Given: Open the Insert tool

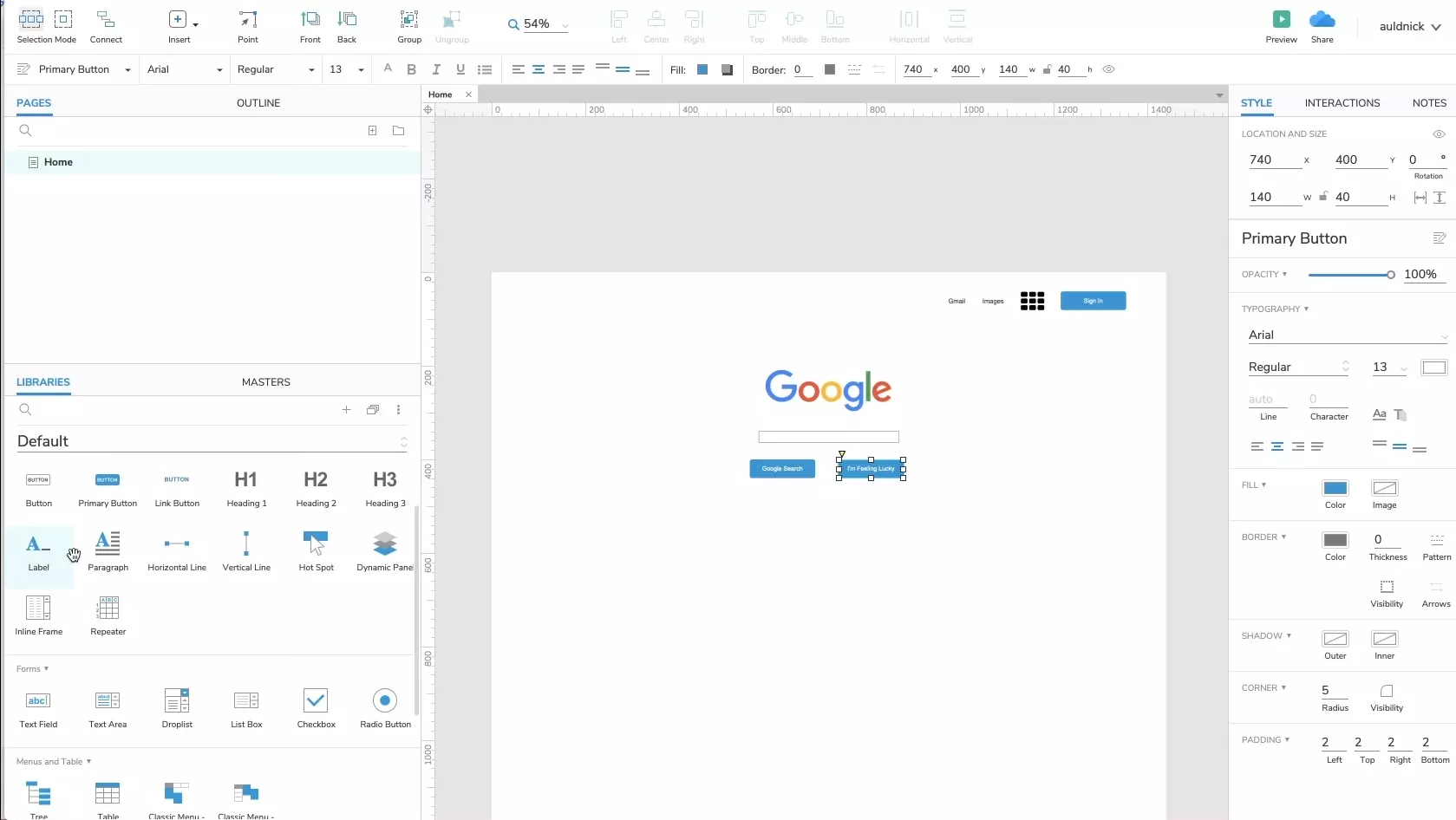Looking at the screenshot, I should [x=180, y=26].
